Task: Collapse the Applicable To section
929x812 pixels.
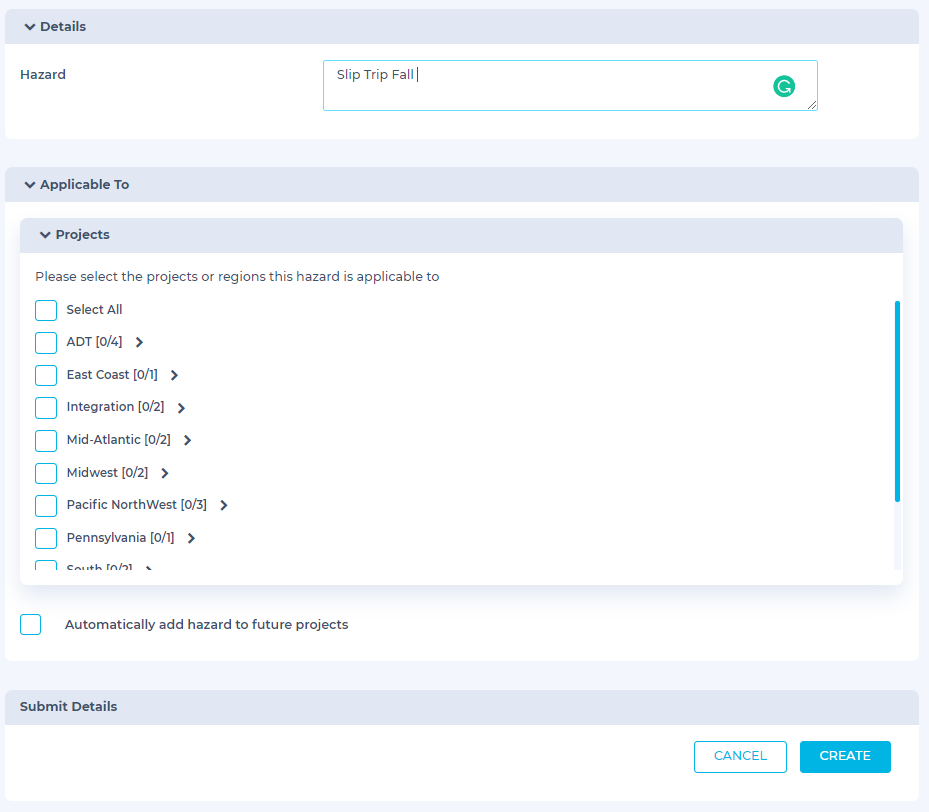Action: [x=30, y=185]
